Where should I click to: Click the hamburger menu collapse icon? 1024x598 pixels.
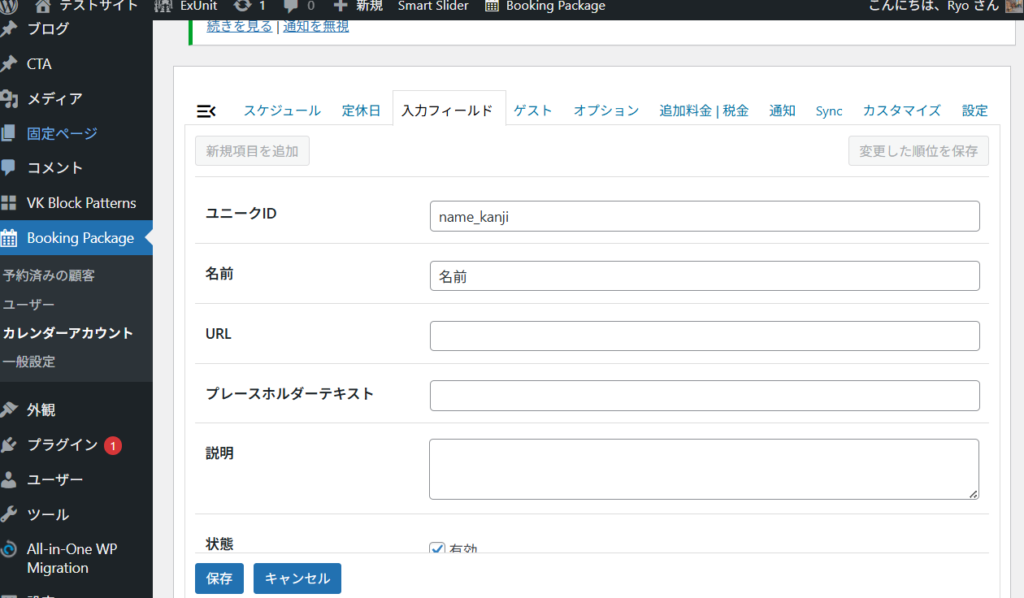point(206,111)
